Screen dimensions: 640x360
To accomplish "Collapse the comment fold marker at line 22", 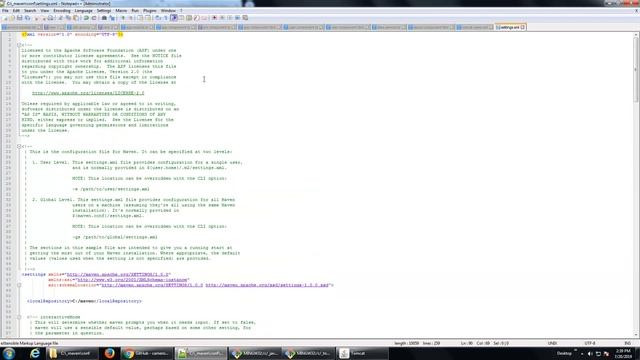I will point(19,146).
